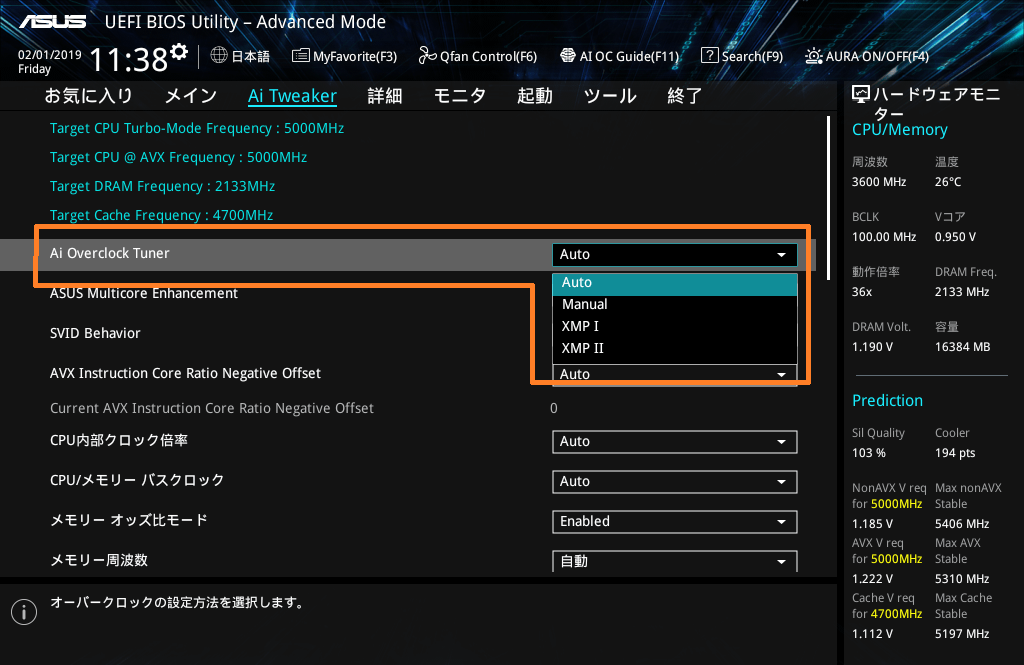The width and height of the screenshot is (1024, 665).
Task: Click the 5406 MHz Max nonAVX value
Action: 962,524
